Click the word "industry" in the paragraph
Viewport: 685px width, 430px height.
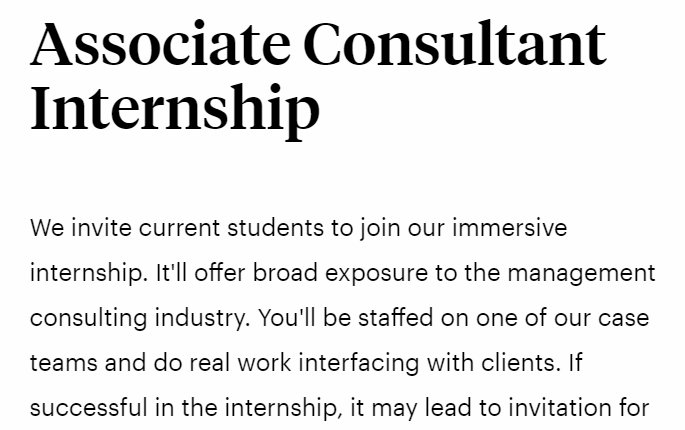pyautogui.click(x=202, y=318)
